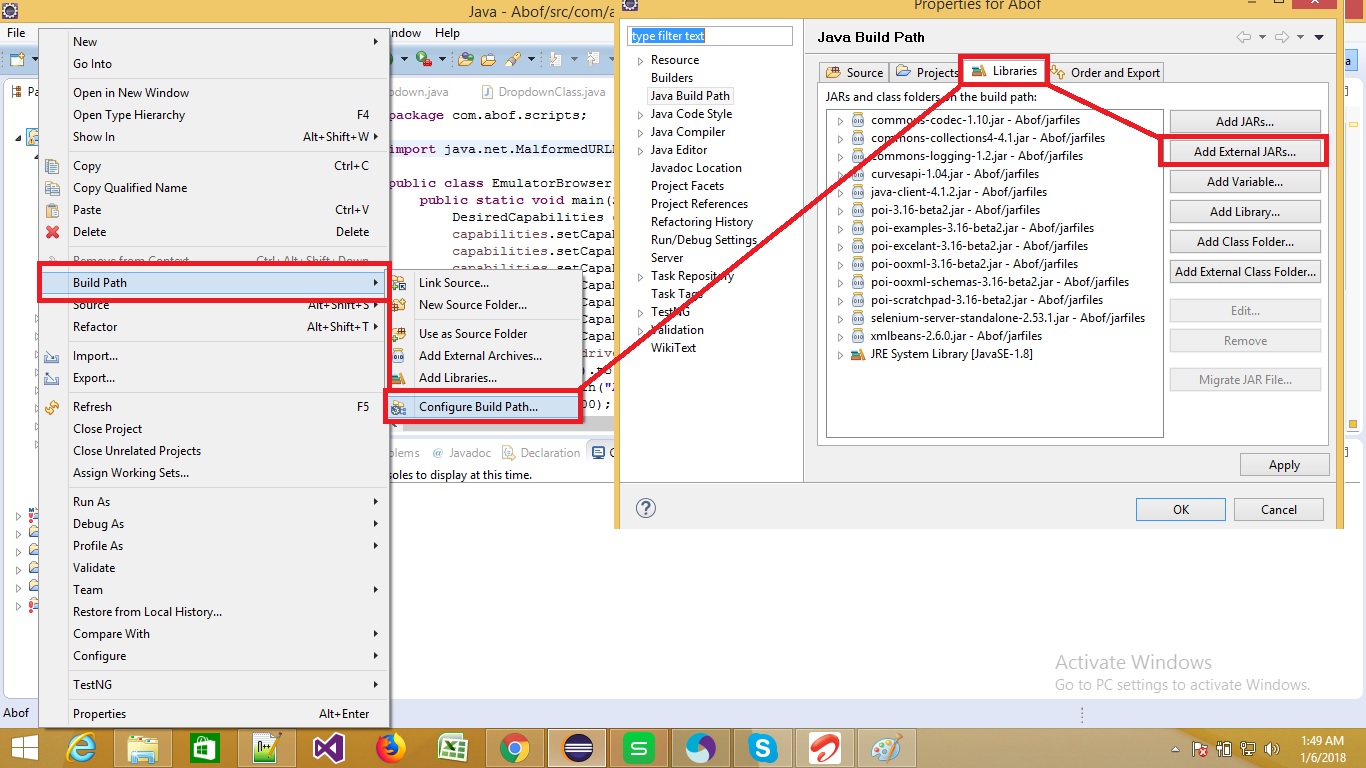Click the New wizard toolbar icon
This screenshot has width=1366, height=768.
coord(19,59)
